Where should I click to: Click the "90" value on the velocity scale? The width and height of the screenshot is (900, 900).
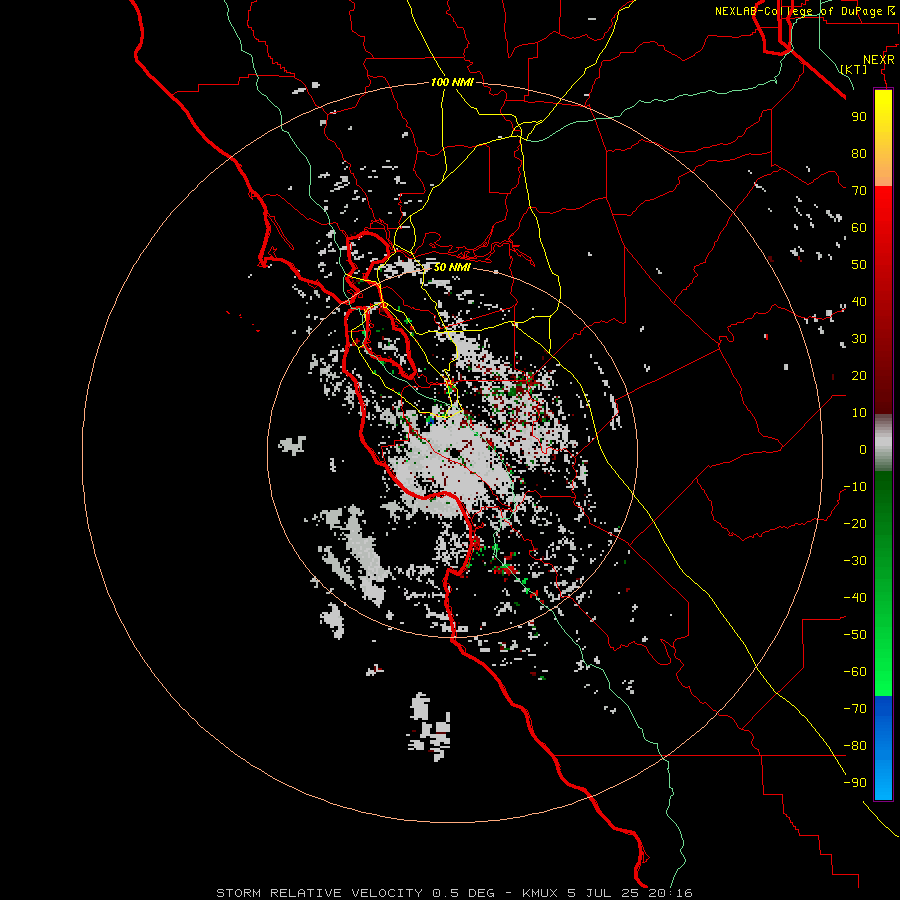point(859,117)
